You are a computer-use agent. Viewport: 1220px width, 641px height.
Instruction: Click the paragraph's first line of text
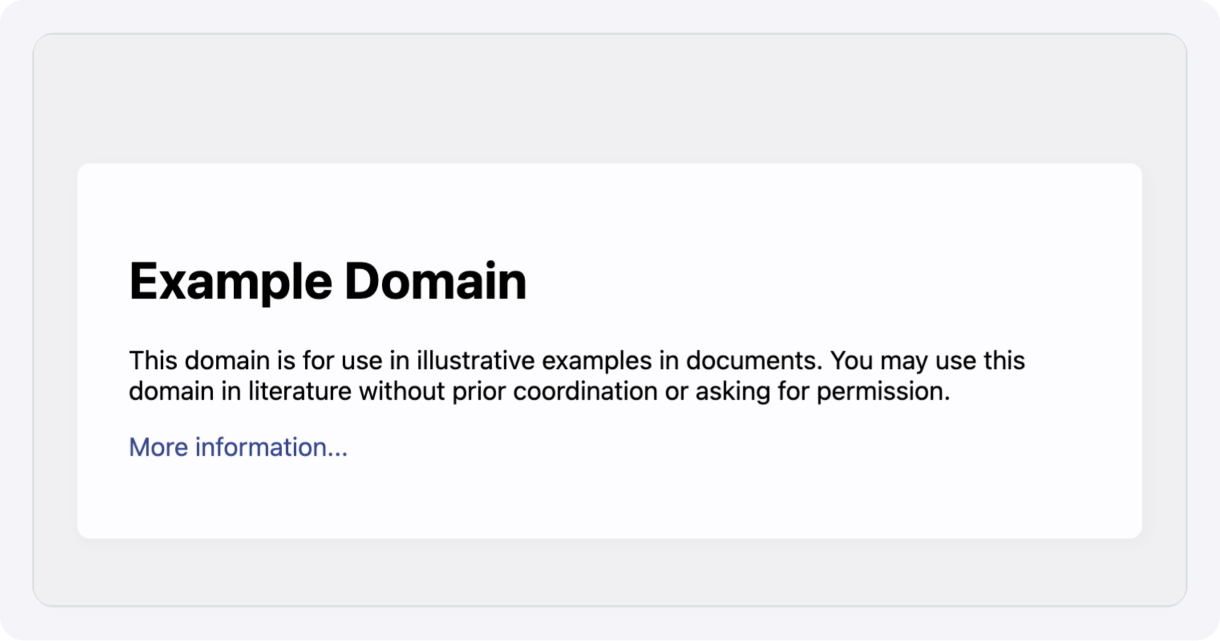(577, 360)
